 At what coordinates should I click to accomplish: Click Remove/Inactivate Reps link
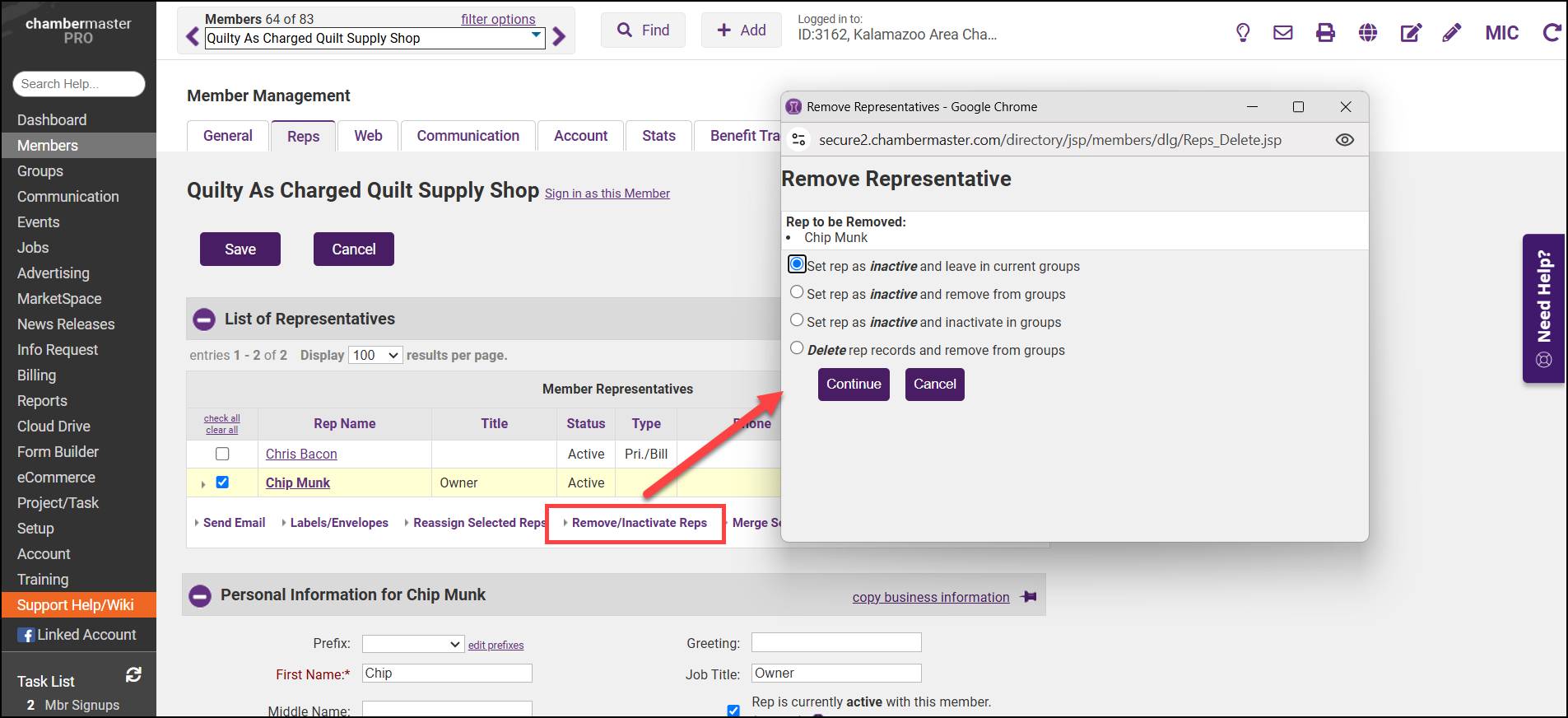click(639, 523)
